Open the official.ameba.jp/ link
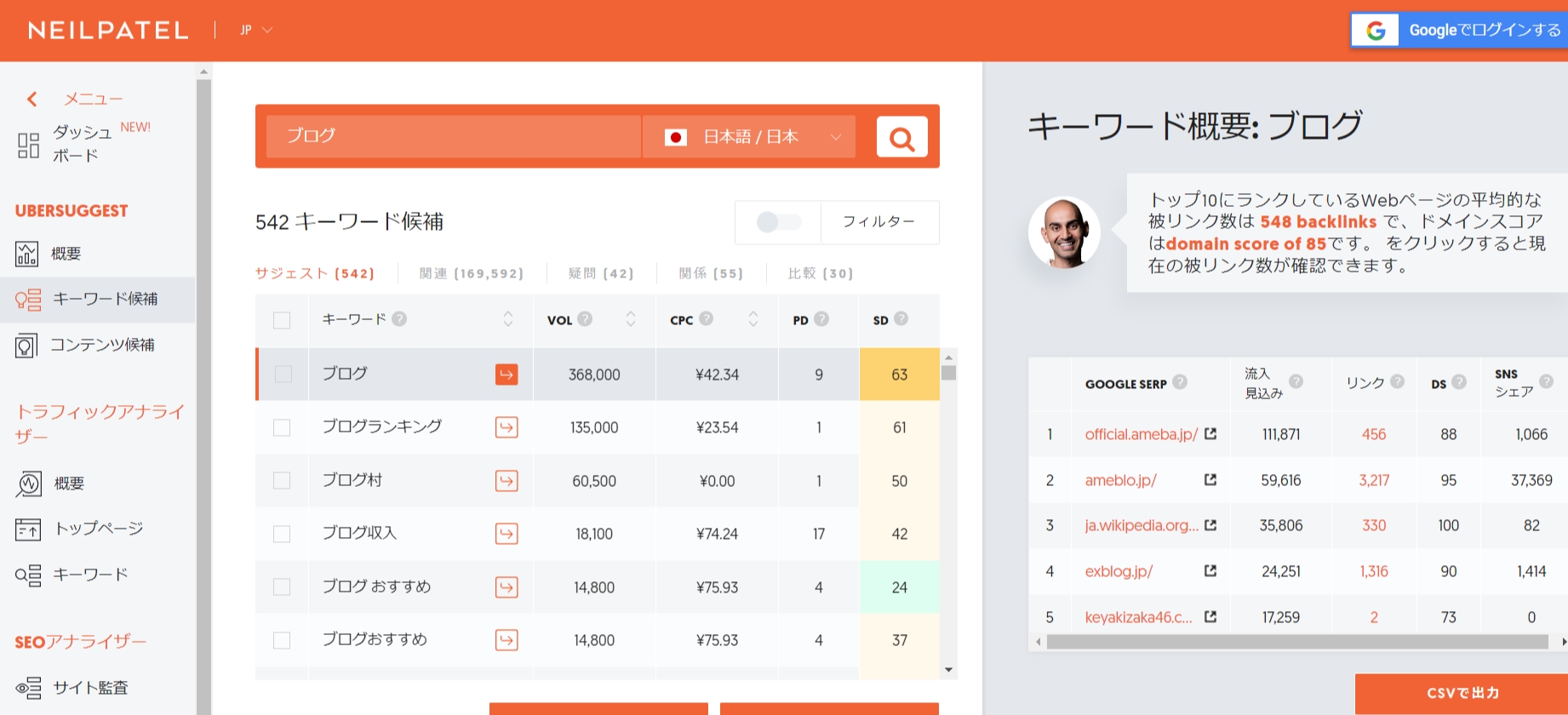 pos(1141,434)
